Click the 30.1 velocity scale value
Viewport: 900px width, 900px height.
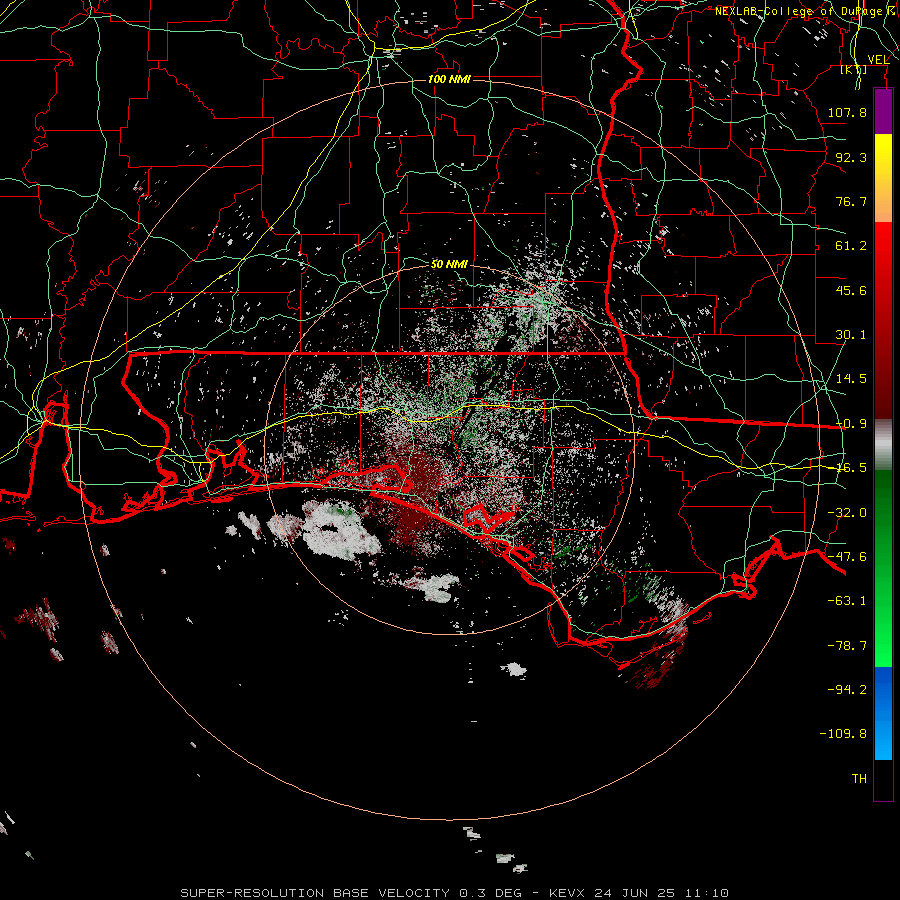point(851,335)
